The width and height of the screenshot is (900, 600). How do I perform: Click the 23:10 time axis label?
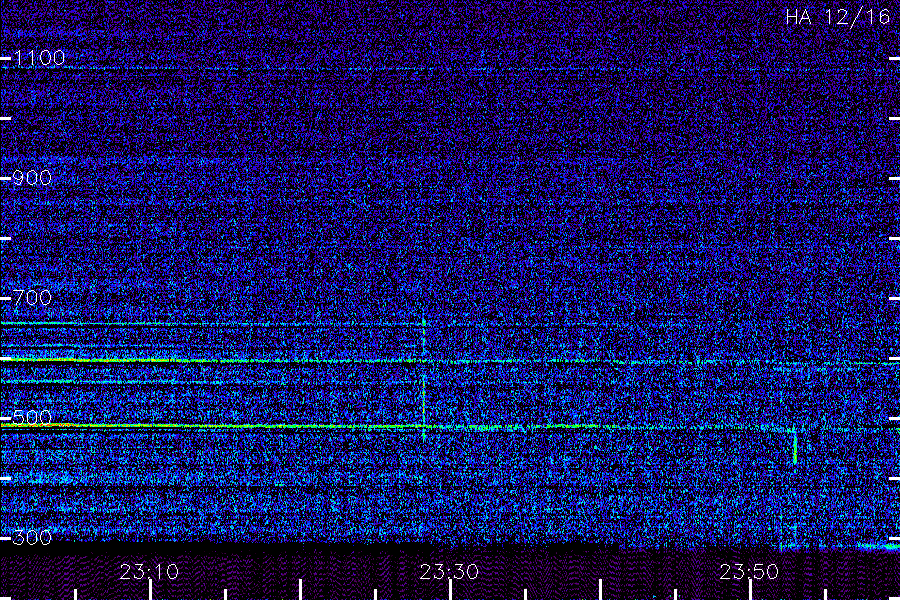(x=149, y=572)
